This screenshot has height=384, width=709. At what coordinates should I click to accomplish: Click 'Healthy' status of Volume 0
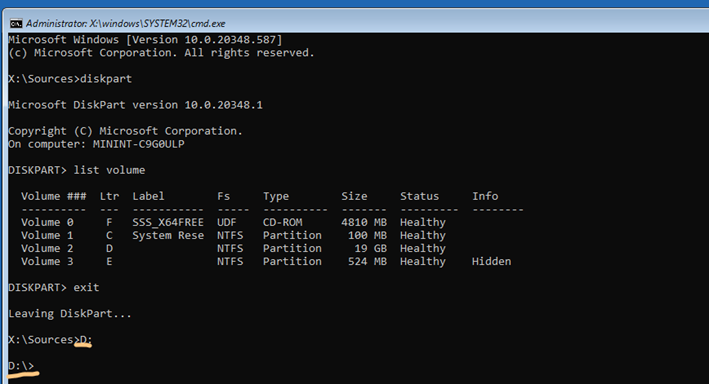(x=423, y=223)
